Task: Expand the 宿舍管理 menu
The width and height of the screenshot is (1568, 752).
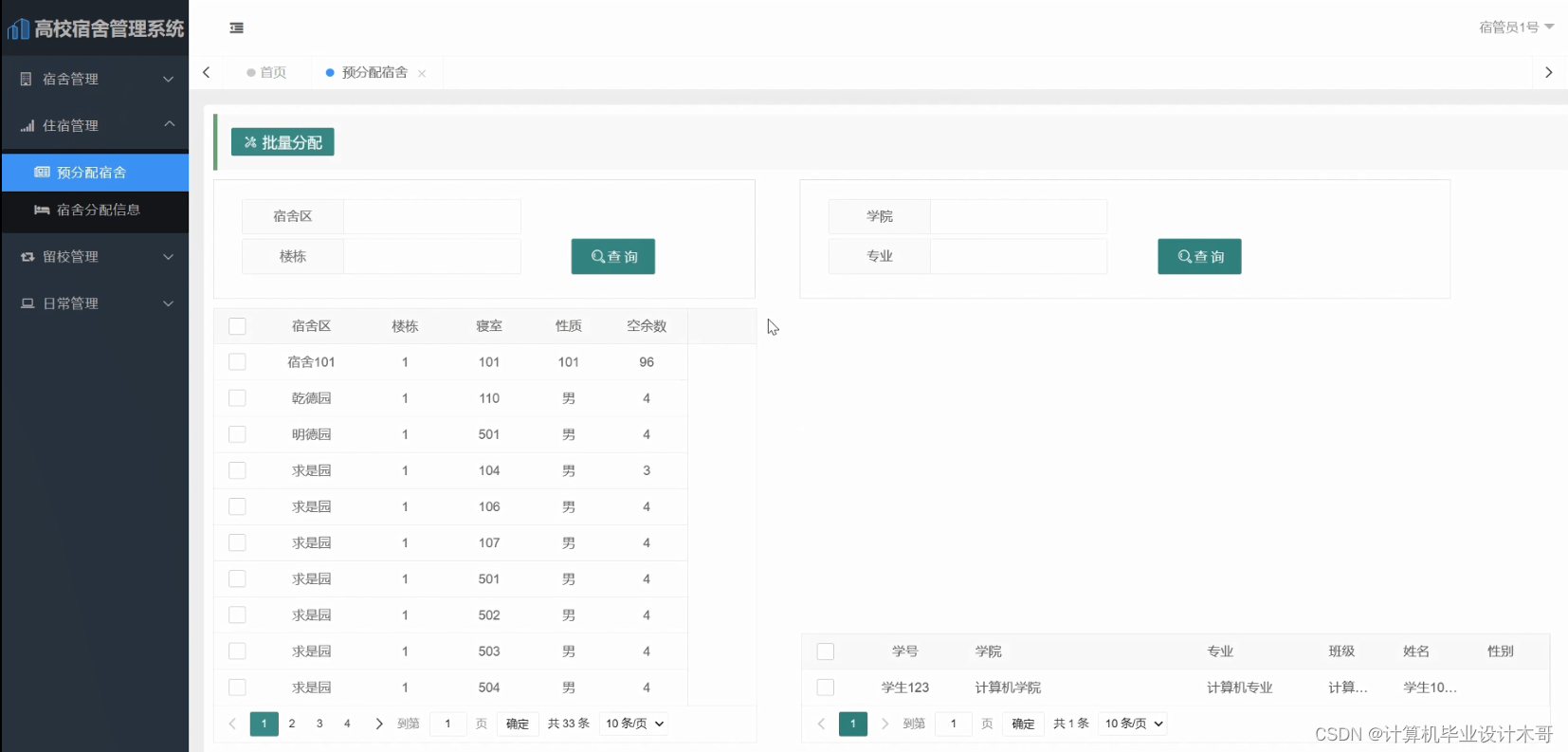Action: pos(169,79)
